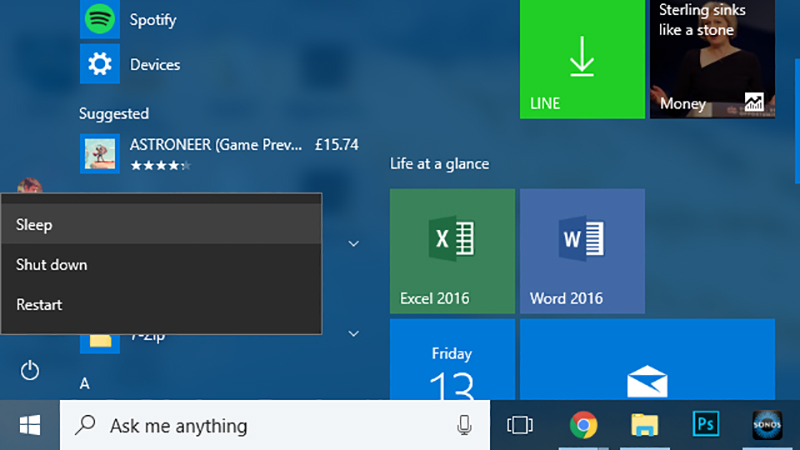Click the Ask me anything search box

click(274, 425)
